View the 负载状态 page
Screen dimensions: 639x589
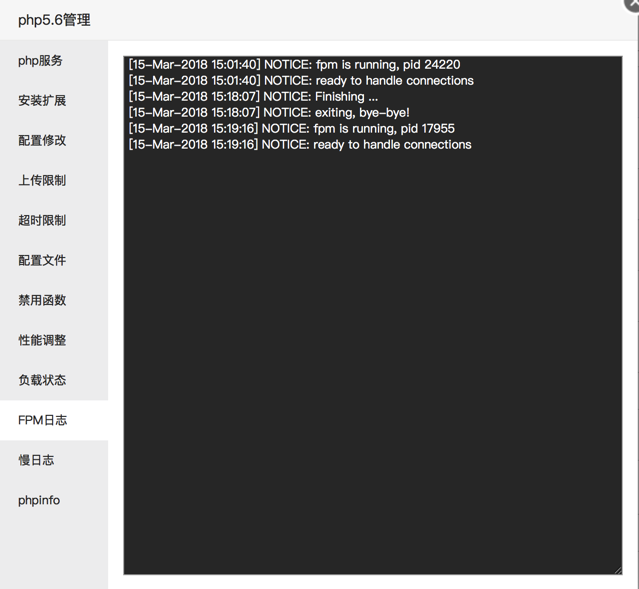coord(54,380)
